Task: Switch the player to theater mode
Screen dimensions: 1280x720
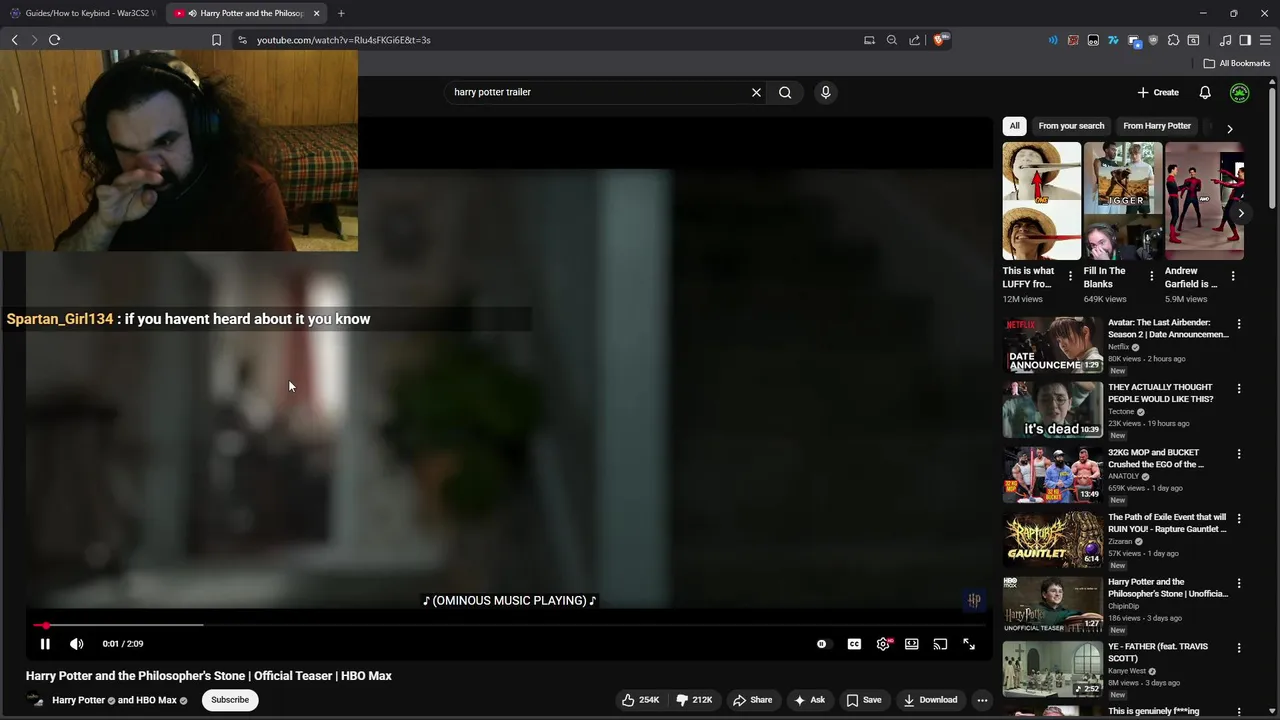Action: pyautogui.click(x=912, y=644)
